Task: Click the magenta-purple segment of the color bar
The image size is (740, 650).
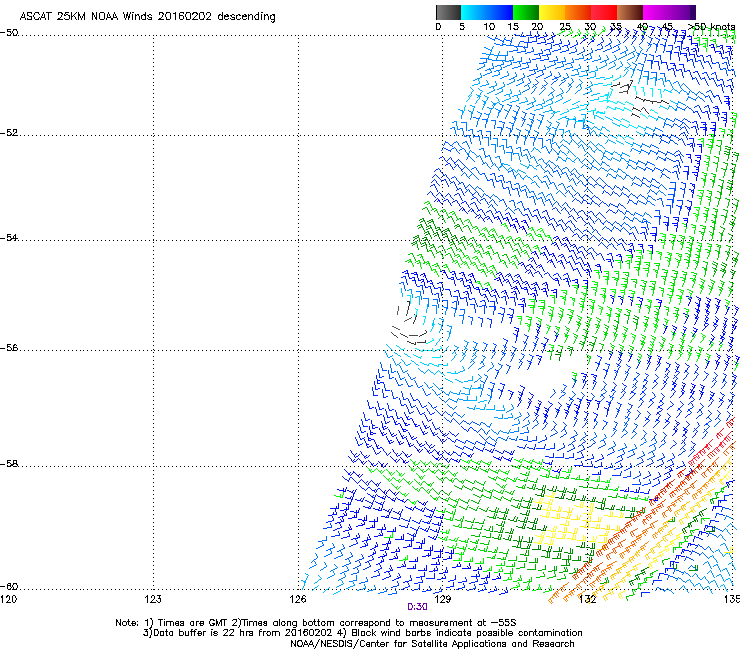Action: click(x=669, y=12)
